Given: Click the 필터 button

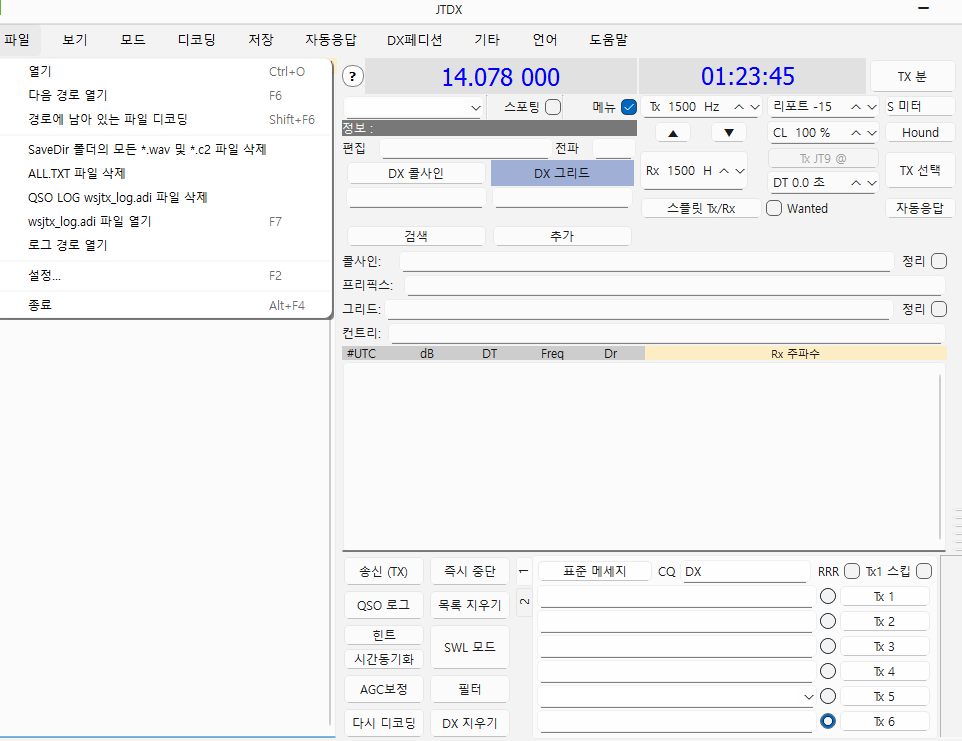Looking at the screenshot, I should click(x=470, y=689).
